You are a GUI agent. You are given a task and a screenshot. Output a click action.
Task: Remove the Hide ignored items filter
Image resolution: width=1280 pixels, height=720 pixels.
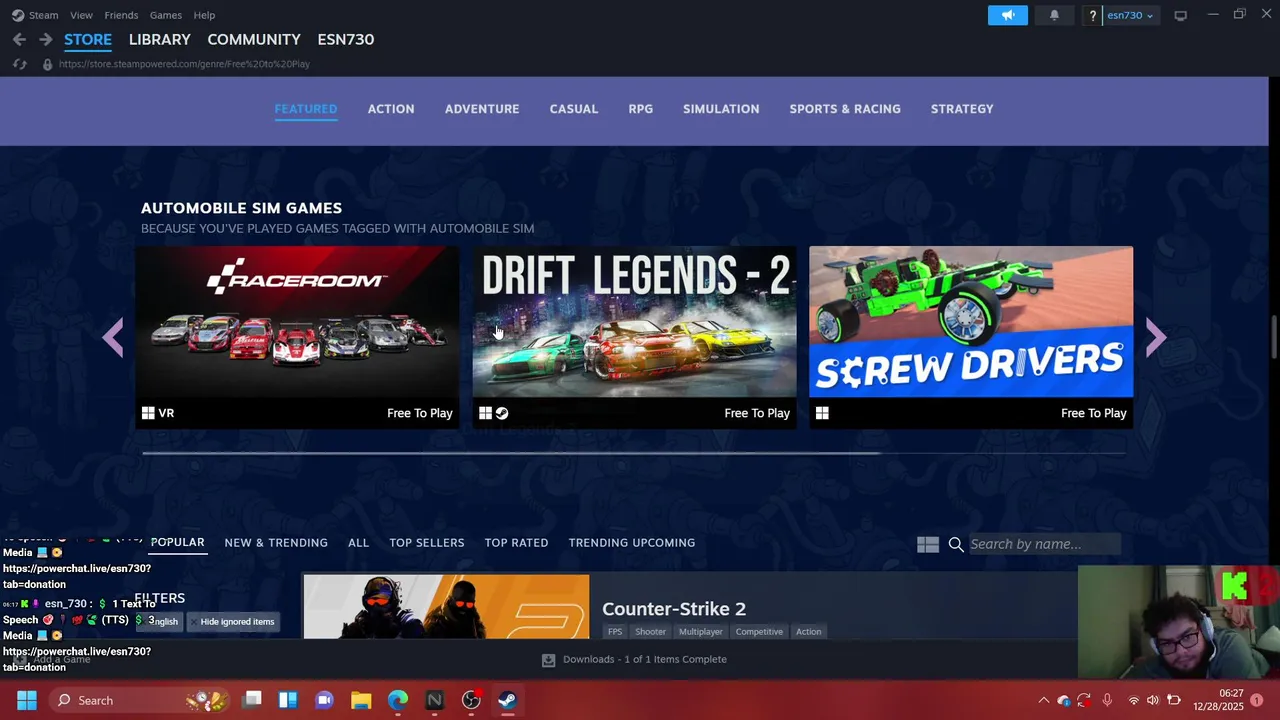pos(231,621)
